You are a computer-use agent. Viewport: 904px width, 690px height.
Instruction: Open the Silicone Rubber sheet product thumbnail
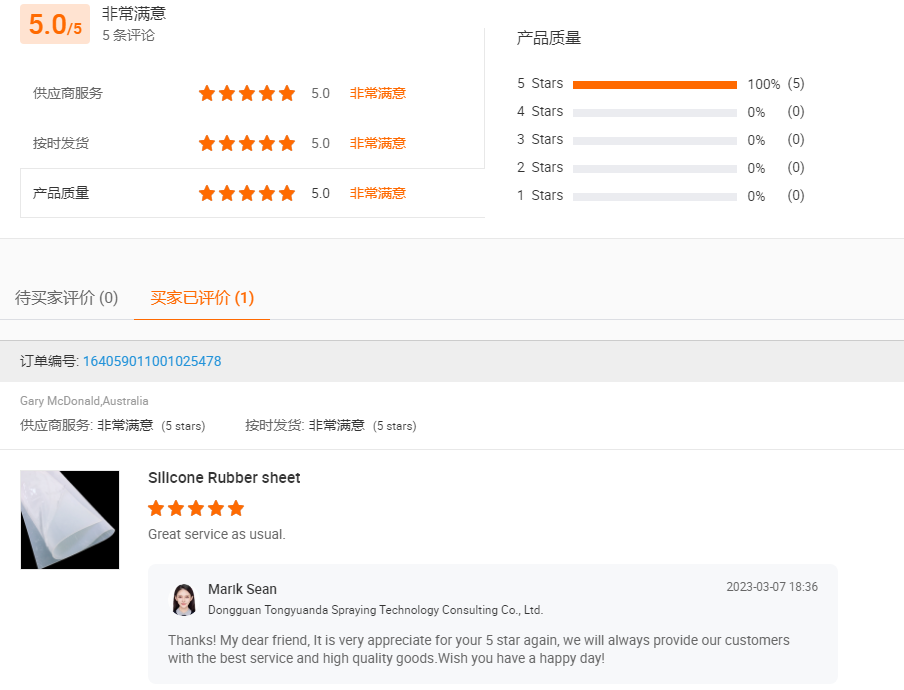coord(70,520)
